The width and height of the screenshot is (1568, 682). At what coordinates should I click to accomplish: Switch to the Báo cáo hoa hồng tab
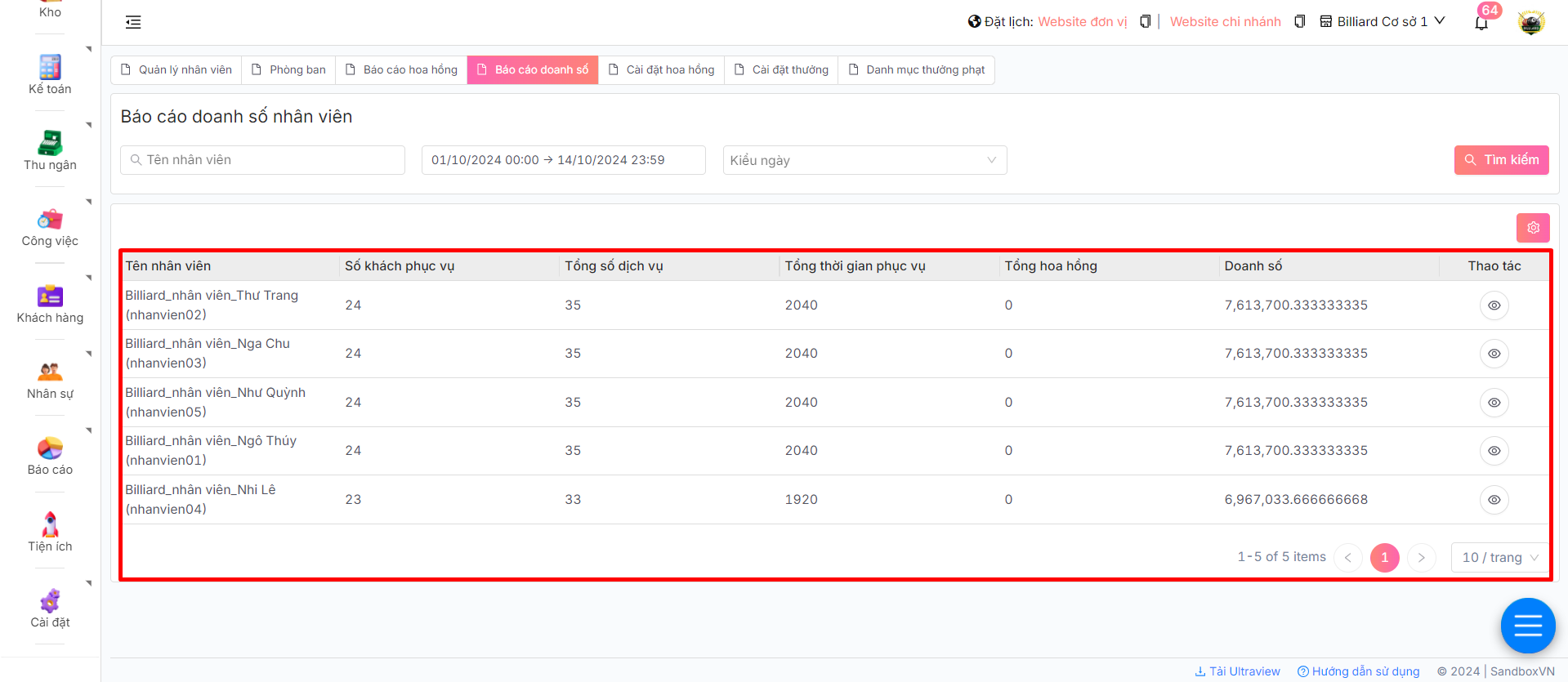pyautogui.click(x=401, y=70)
